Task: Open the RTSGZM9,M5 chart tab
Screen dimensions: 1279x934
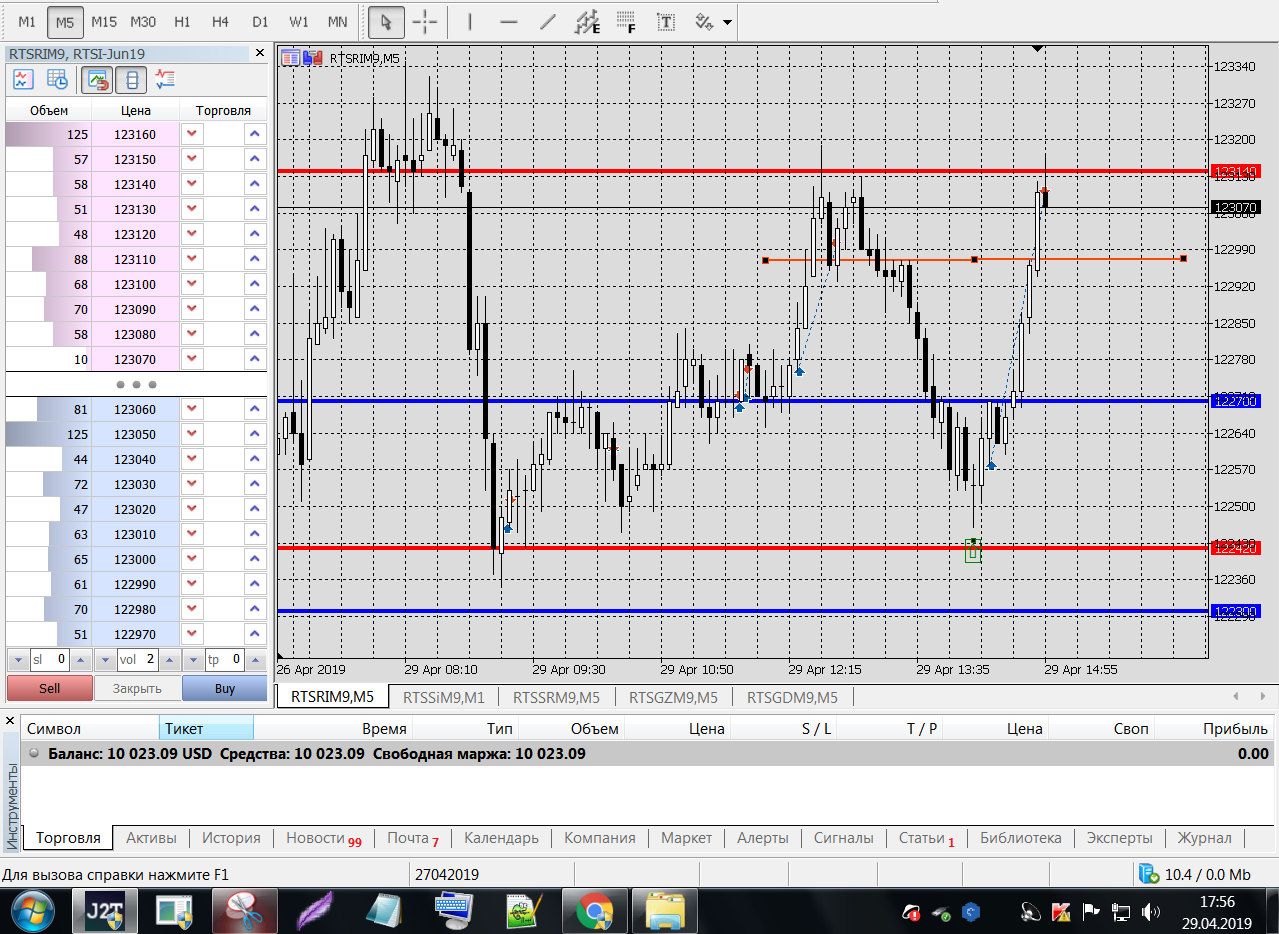Action: point(675,697)
